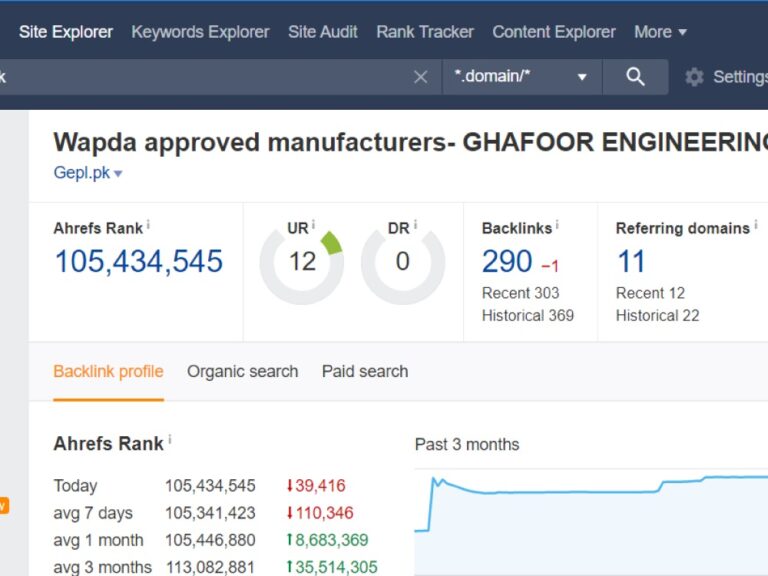
Task: Click Historical 369 backlinks text
Action: (x=528, y=315)
